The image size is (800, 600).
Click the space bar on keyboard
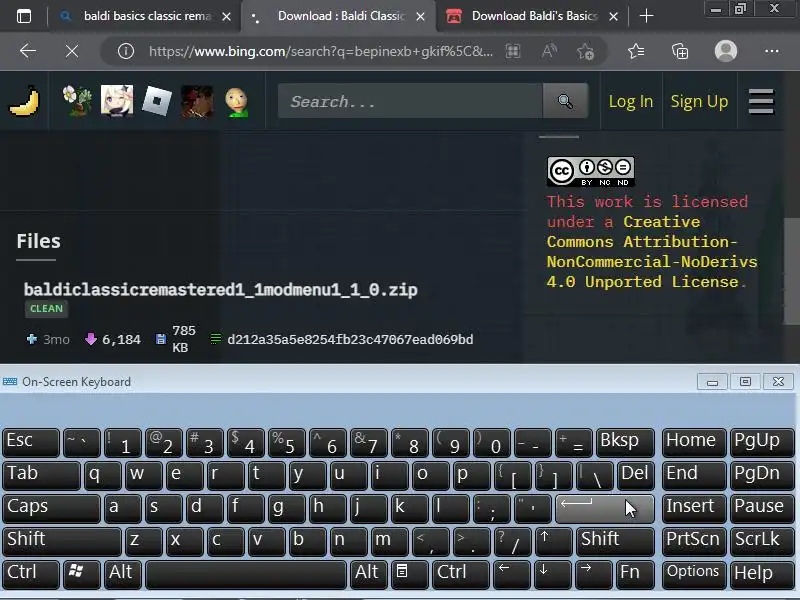(x=245, y=573)
